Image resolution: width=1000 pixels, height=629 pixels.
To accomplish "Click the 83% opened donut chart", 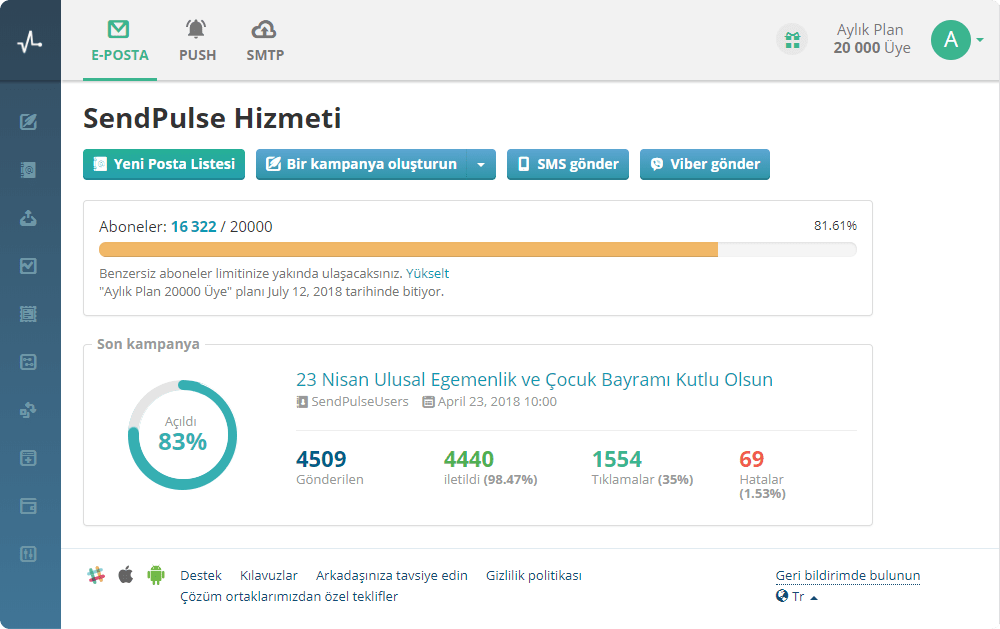I will [x=182, y=435].
